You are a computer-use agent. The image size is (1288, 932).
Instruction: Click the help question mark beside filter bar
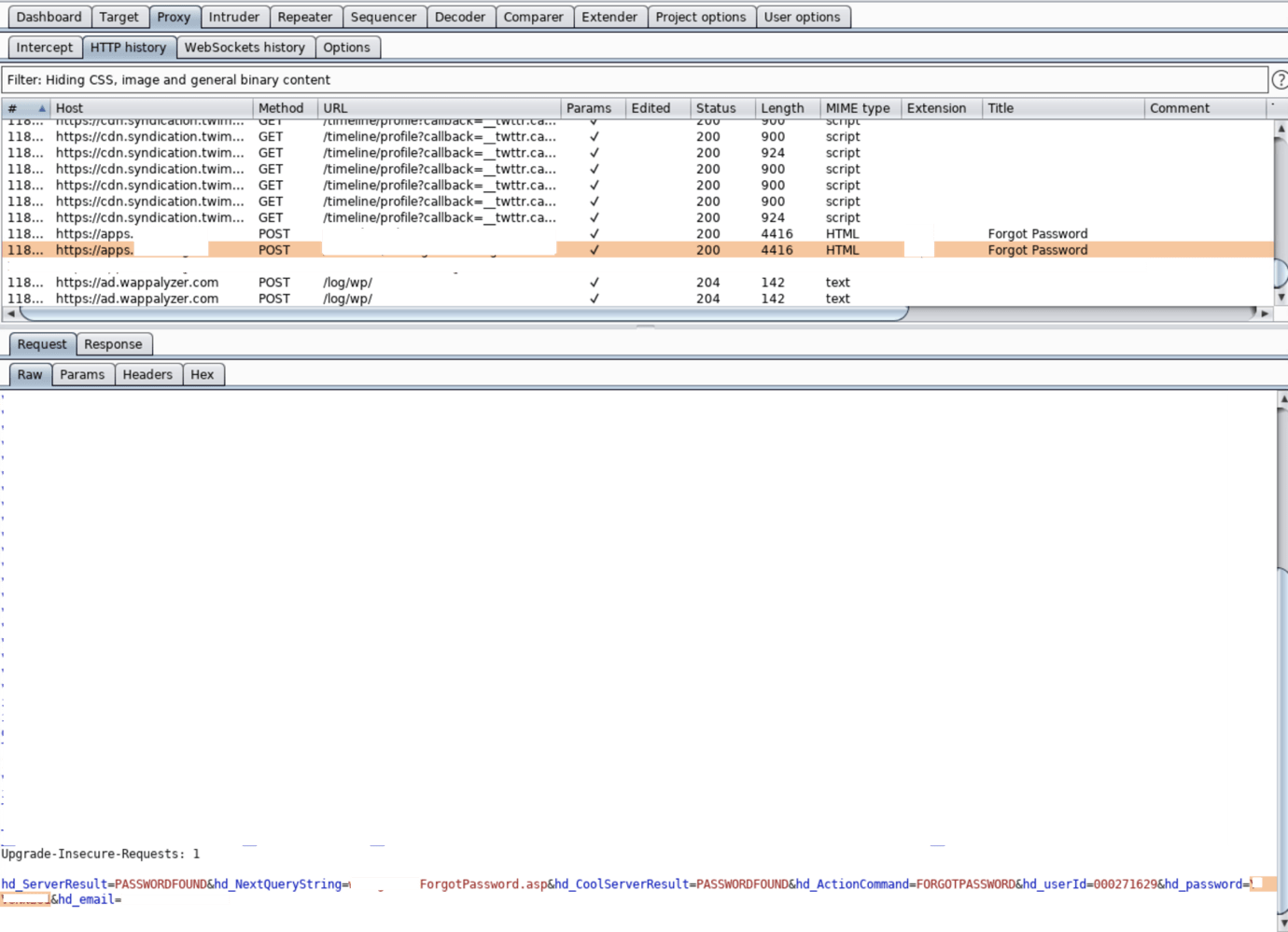click(1279, 80)
